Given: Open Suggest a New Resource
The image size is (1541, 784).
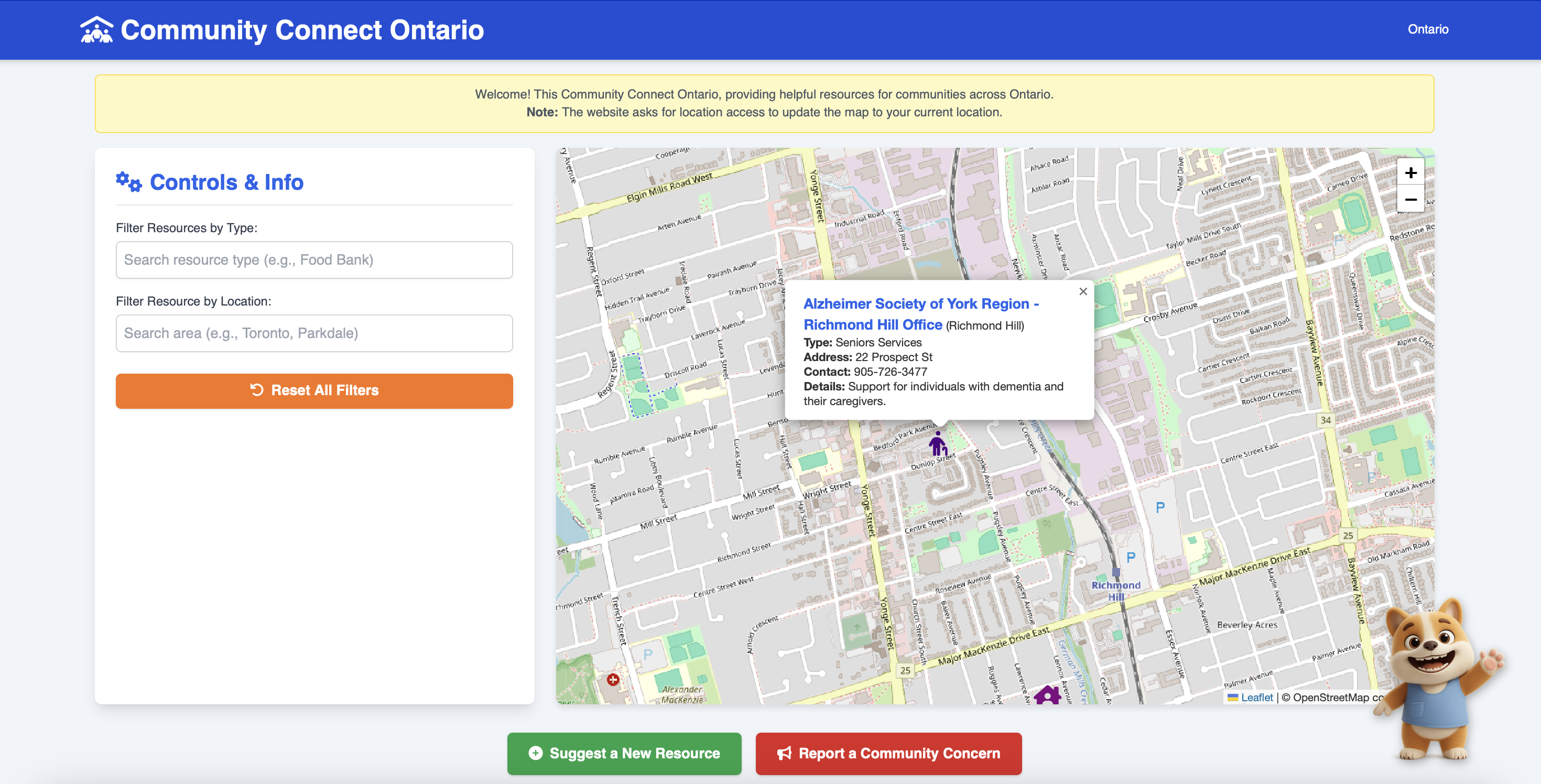Looking at the screenshot, I should 624,753.
